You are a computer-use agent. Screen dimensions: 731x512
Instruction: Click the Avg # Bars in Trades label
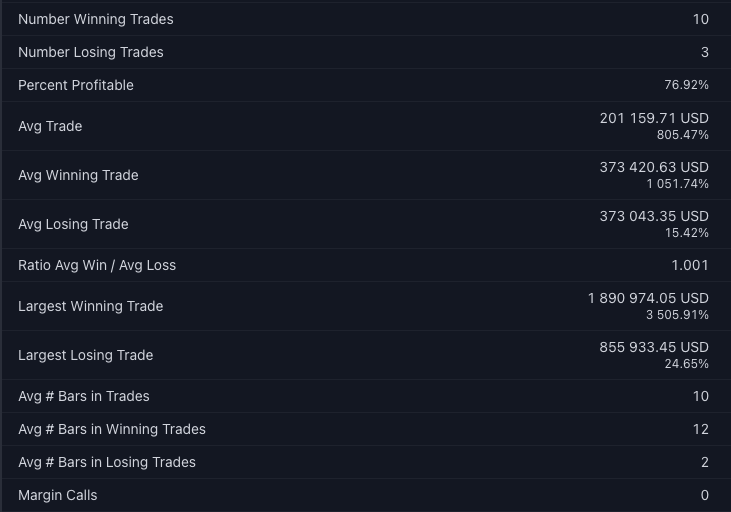point(84,396)
